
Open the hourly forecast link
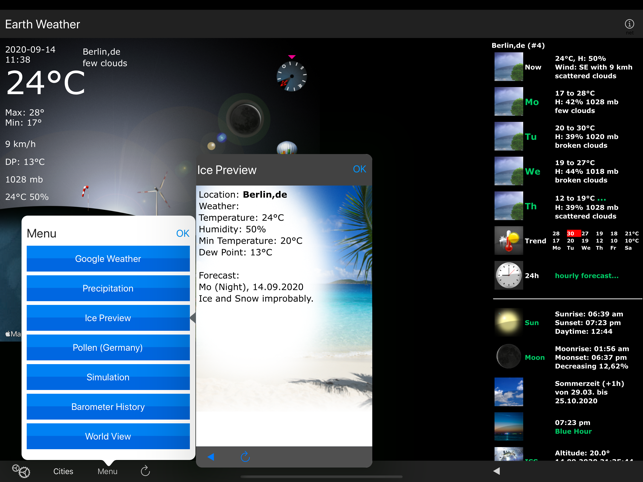[x=586, y=276]
